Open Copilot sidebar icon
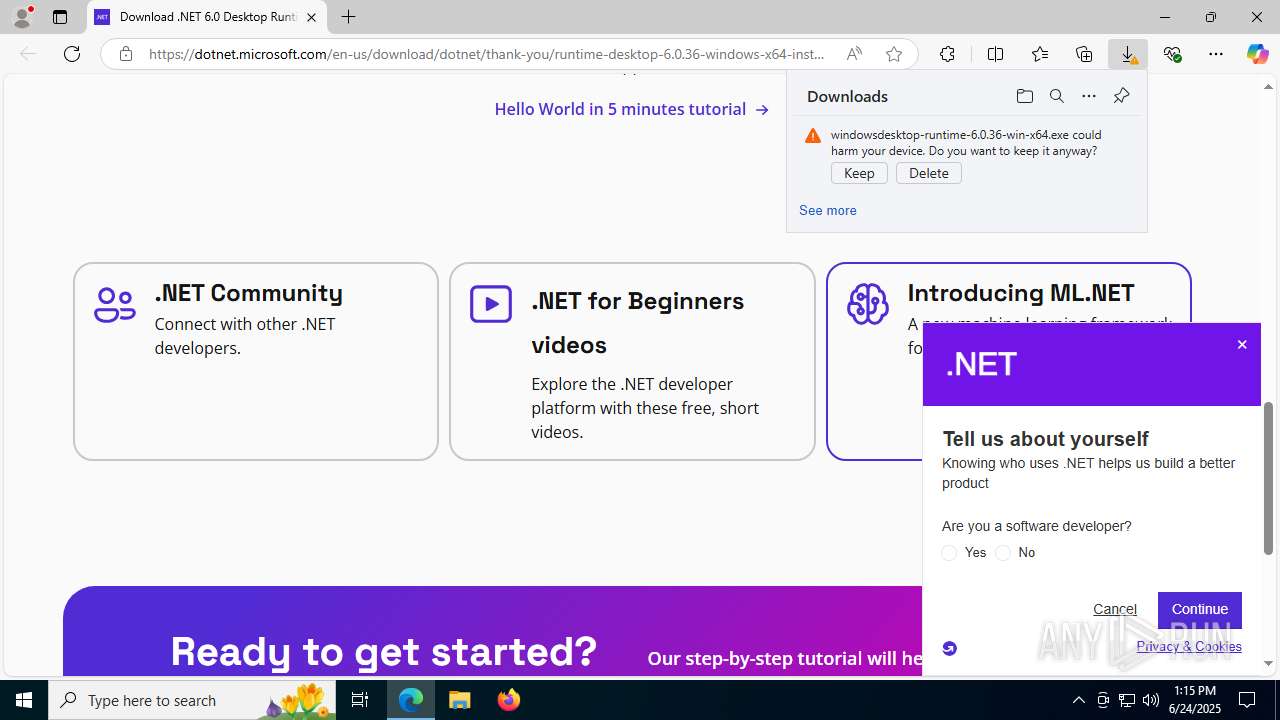Viewport: 1280px width, 720px height. tap(1257, 54)
